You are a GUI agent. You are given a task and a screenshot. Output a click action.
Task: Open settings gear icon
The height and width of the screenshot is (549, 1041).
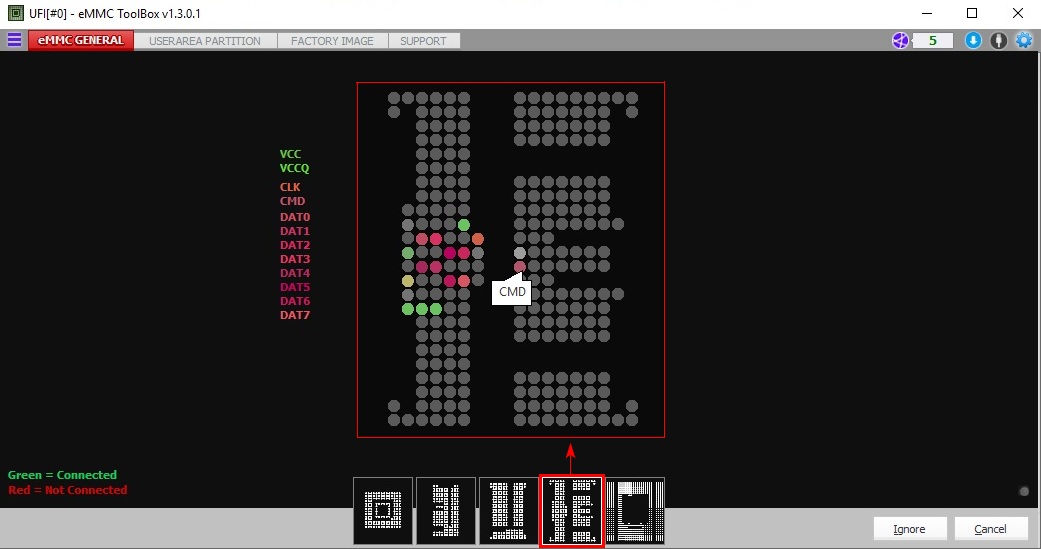[x=1024, y=40]
